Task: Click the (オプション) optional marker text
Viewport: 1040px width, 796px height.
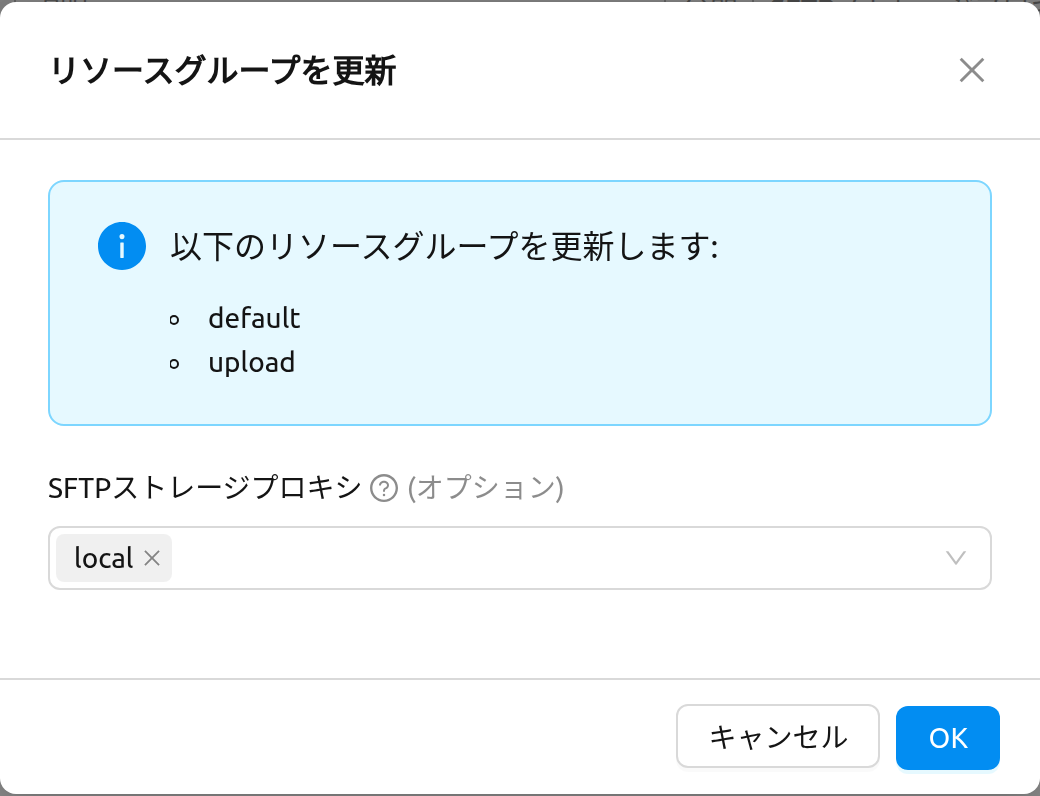Action: pyautogui.click(x=486, y=488)
